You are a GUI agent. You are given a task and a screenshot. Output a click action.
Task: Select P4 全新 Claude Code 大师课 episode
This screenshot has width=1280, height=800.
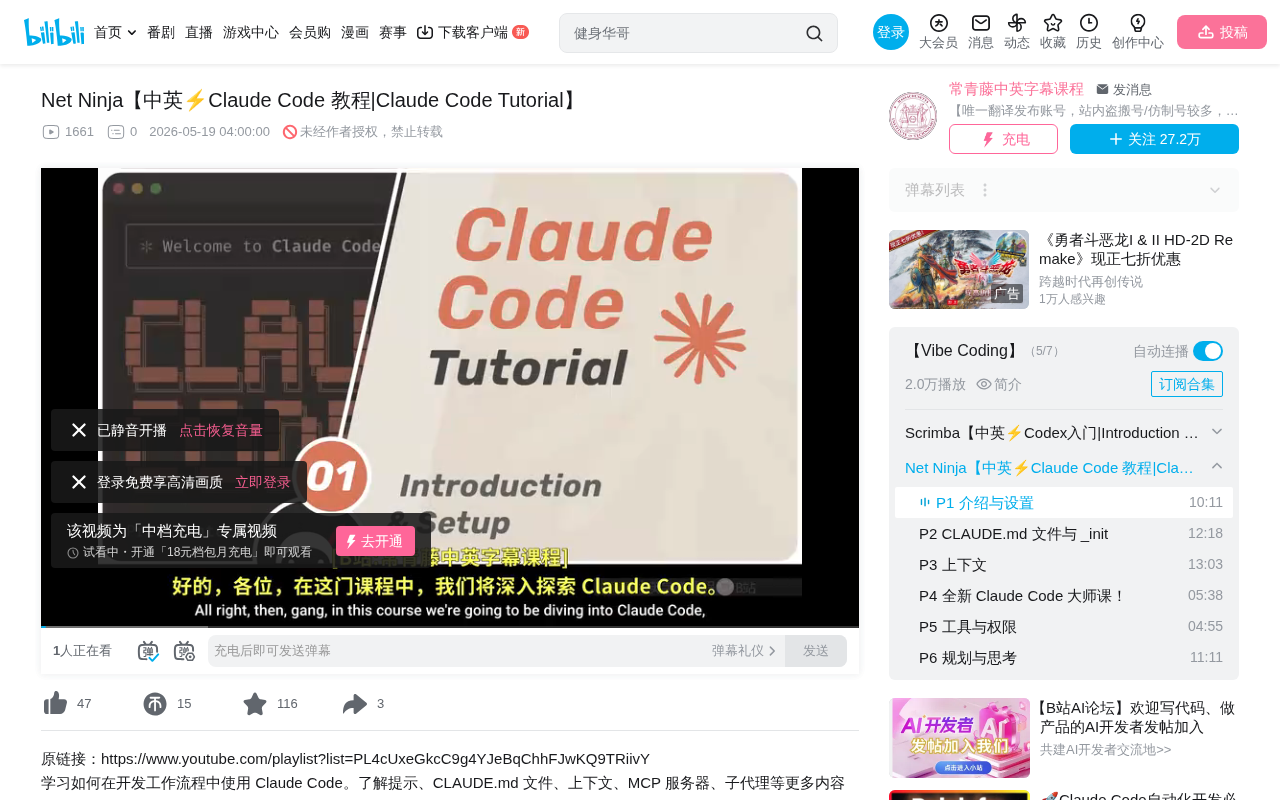pos(1064,595)
